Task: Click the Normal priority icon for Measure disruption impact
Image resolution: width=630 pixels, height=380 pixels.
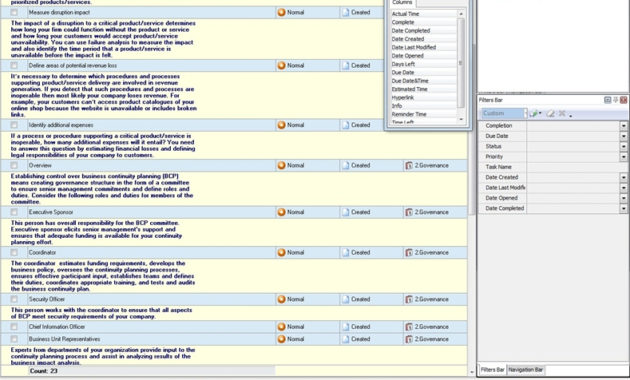Action: [x=282, y=12]
